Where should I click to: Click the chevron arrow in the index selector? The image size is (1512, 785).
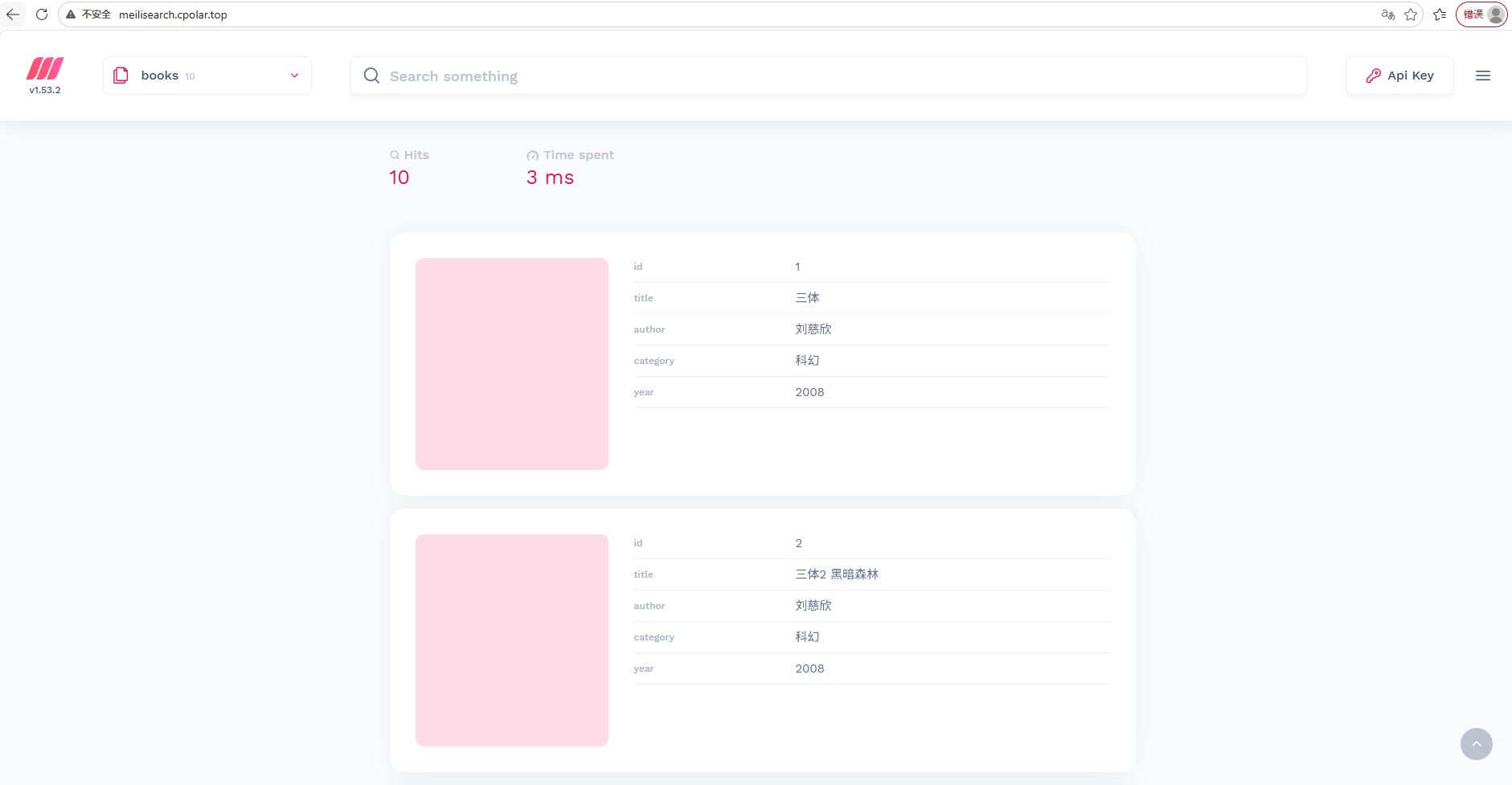coord(294,76)
